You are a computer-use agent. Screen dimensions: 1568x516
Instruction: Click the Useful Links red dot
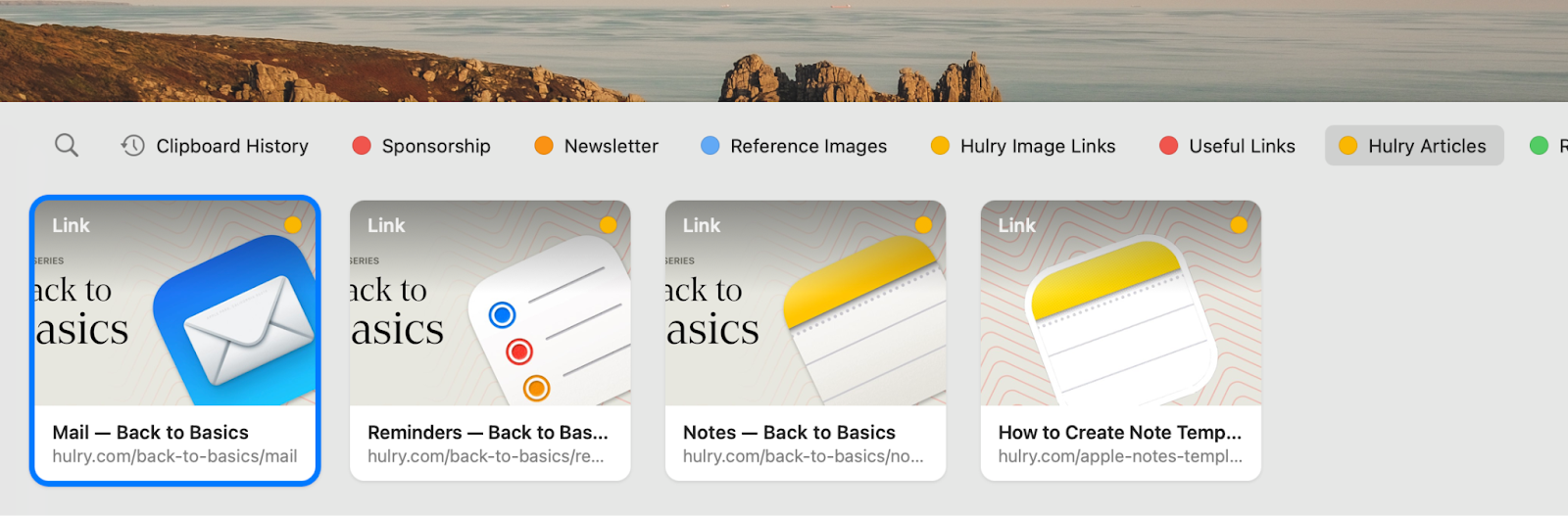click(x=1168, y=146)
